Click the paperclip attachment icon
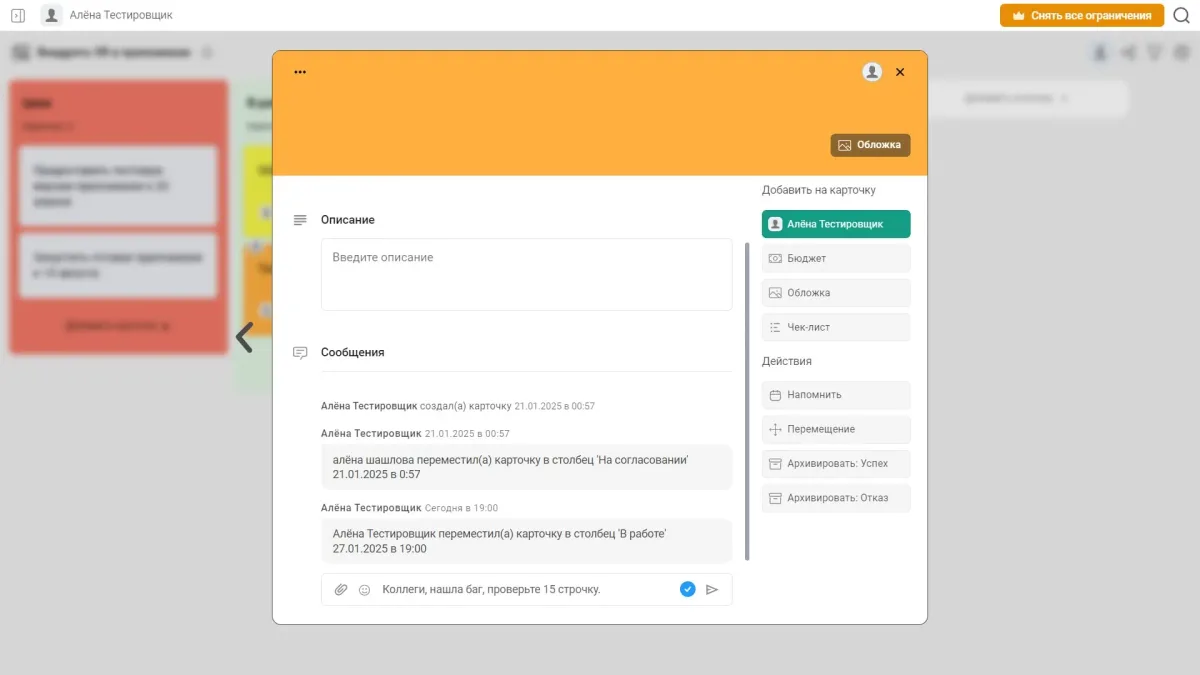Image resolution: width=1200 pixels, height=675 pixels. click(x=341, y=590)
